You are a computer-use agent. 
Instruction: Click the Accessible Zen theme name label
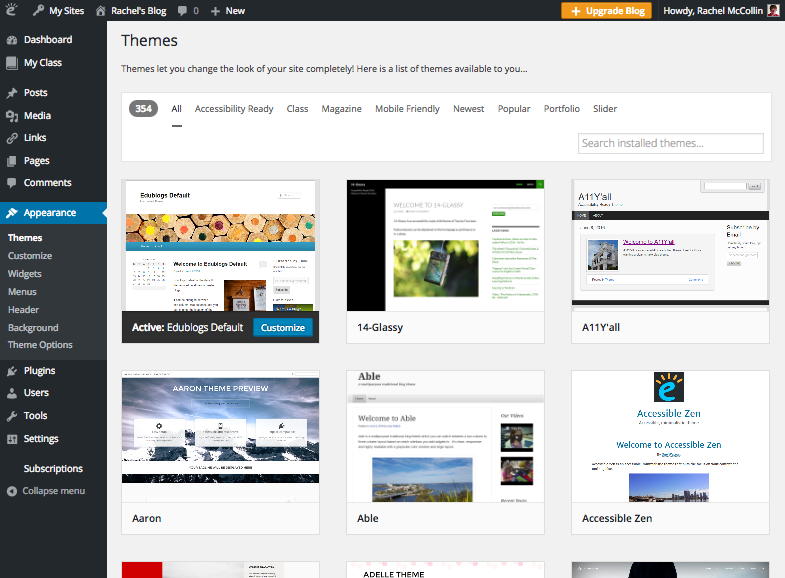(x=617, y=519)
